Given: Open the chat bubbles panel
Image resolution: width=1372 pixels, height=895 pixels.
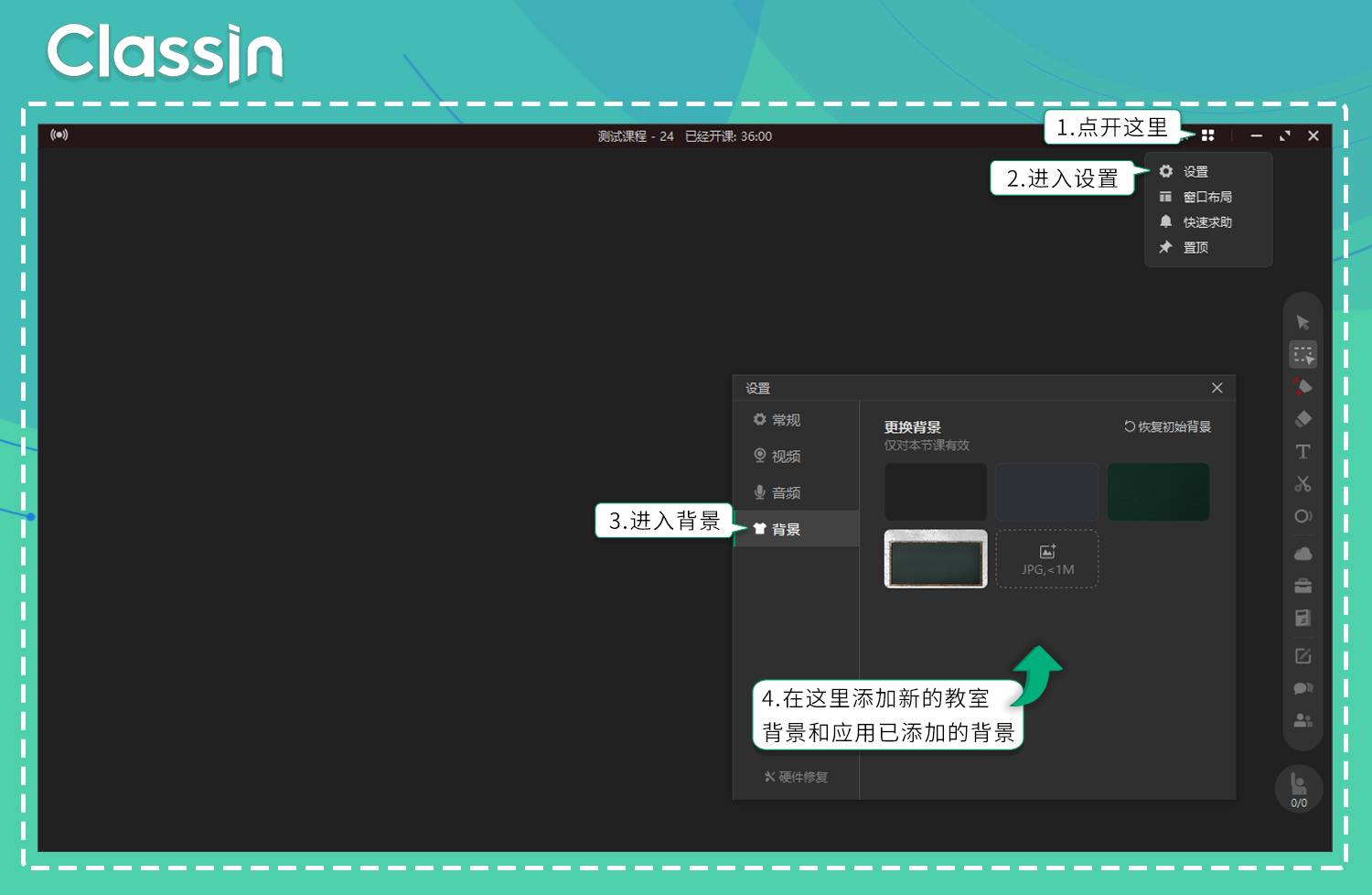Looking at the screenshot, I should [1303, 688].
